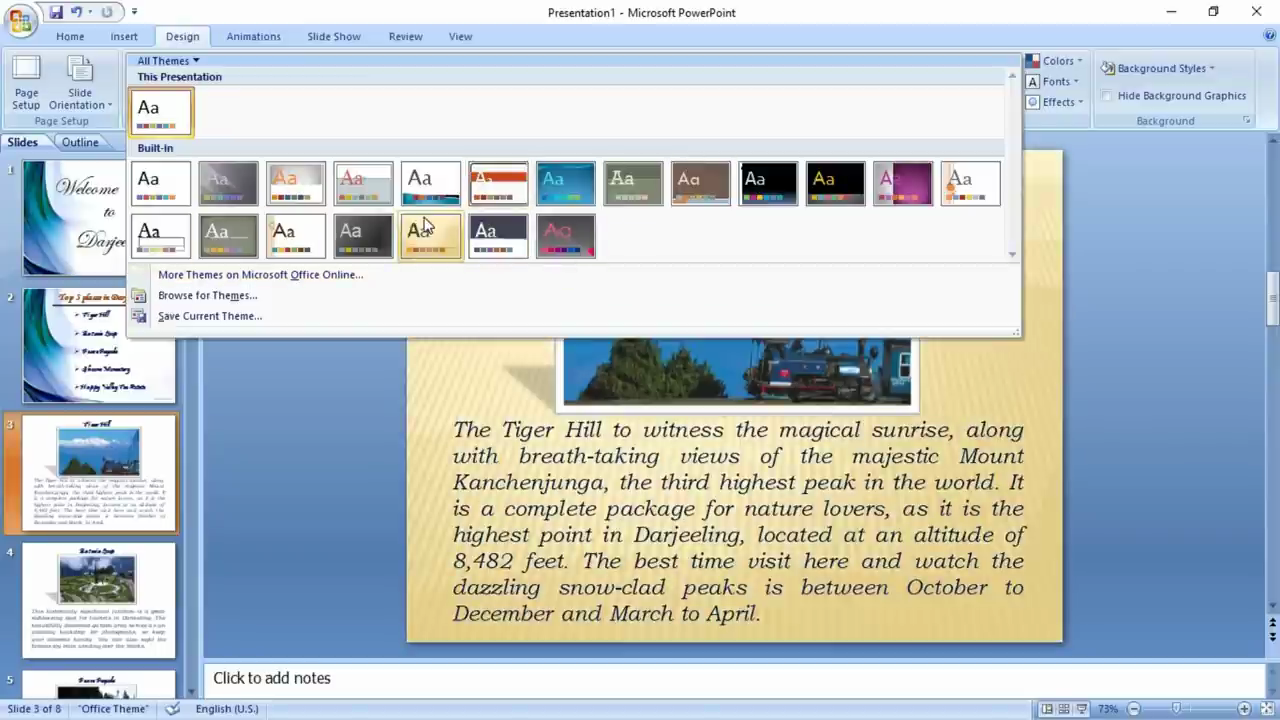Open the Home ribbon tab

pos(70,36)
